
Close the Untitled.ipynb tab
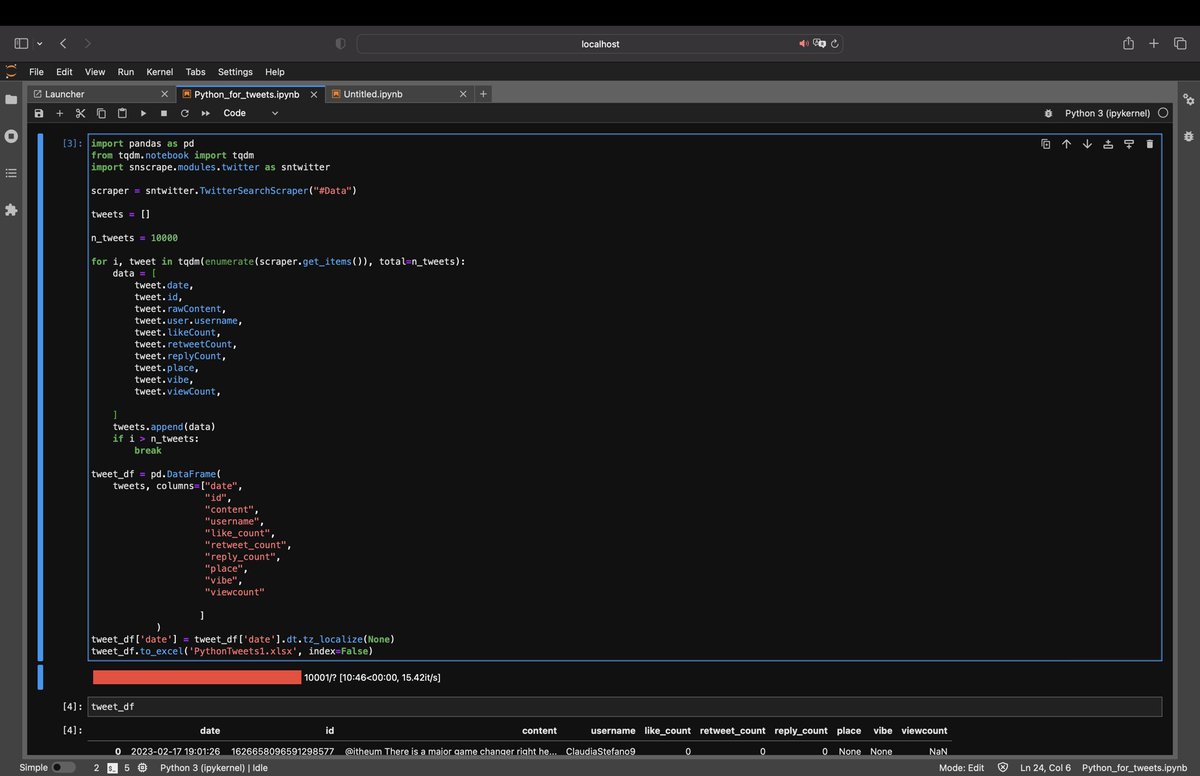(463, 94)
